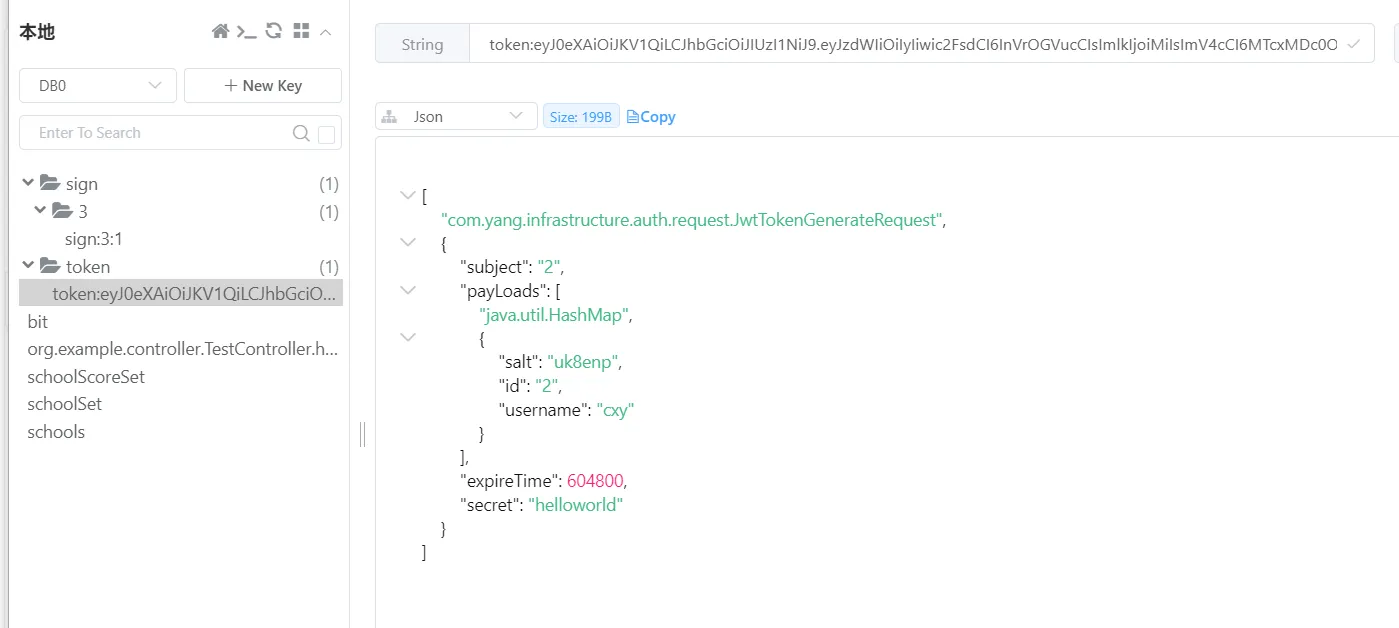Click the panel resize divider handle

(362, 434)
